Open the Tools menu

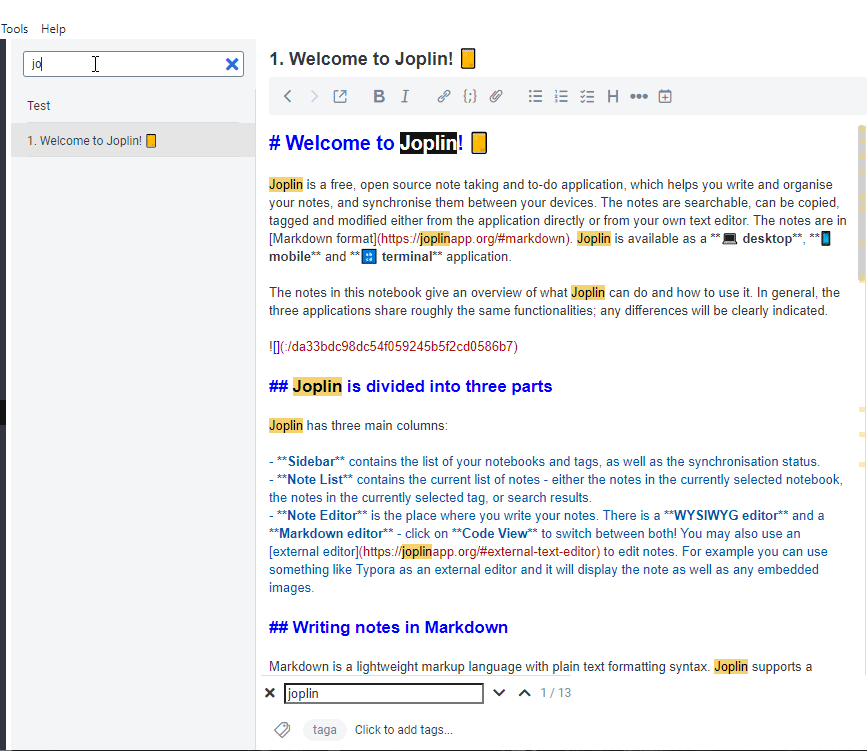pyautogui.click(x=14, y=29)
